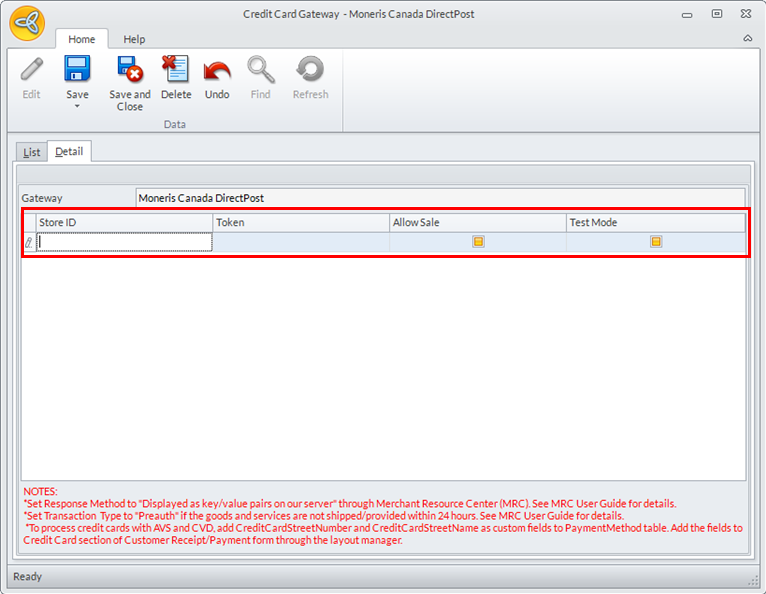The height and width of the screenshot is (594, 766).
Task: Click the Gateway field label
Action: click(x=42, y=198)
